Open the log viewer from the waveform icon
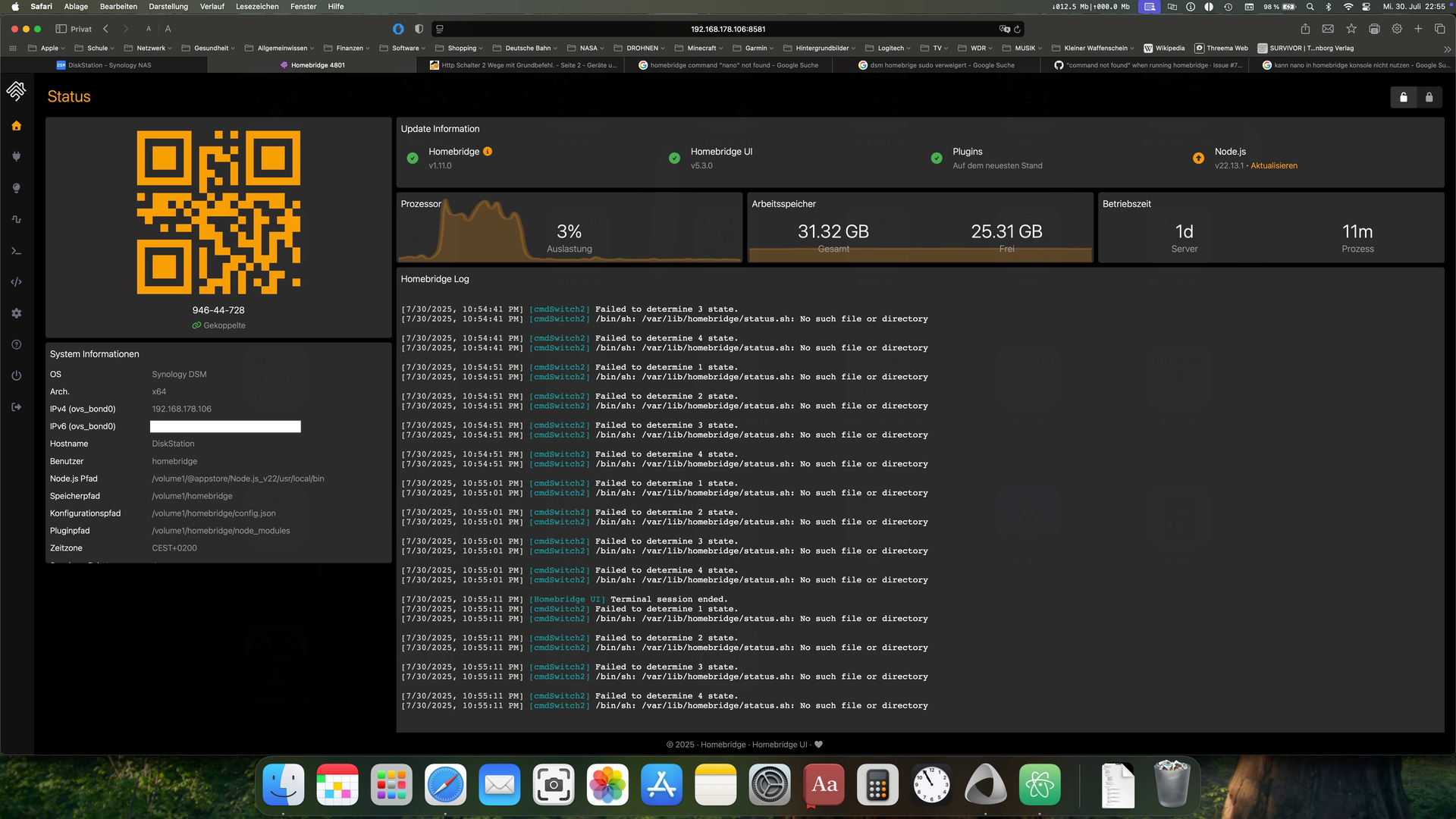Image resolution: width=1456 pixels, height=819 pixels. [16, 219]
